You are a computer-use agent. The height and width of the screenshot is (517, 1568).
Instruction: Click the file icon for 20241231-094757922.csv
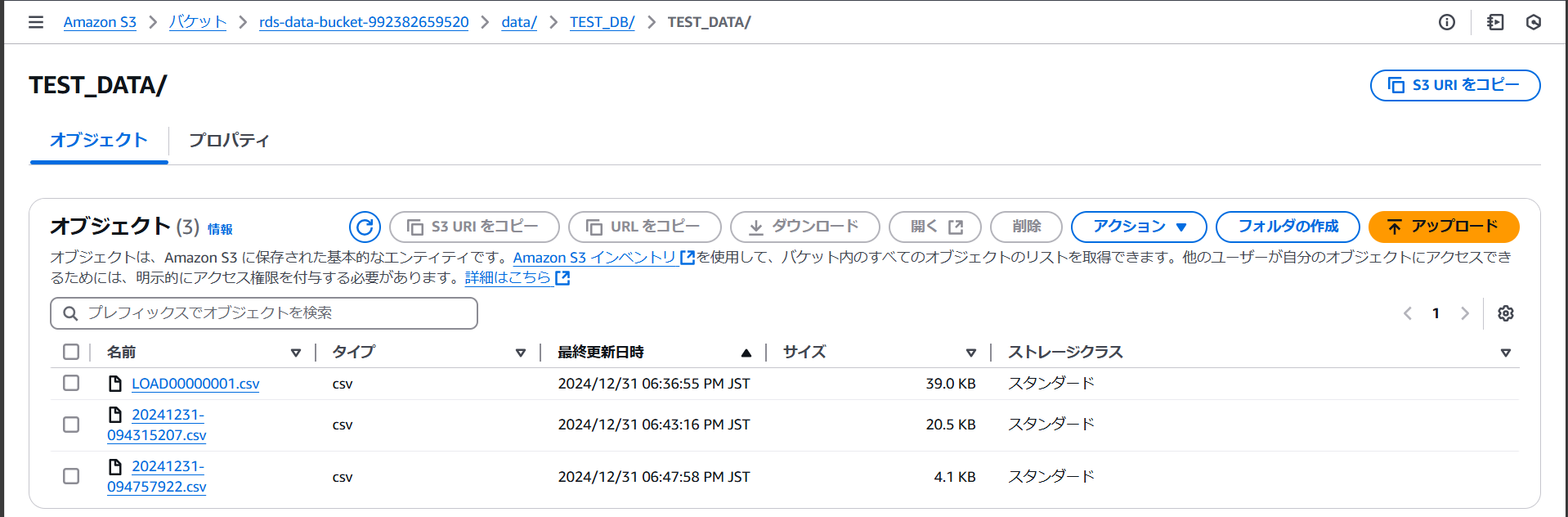(x=115, y=466)
